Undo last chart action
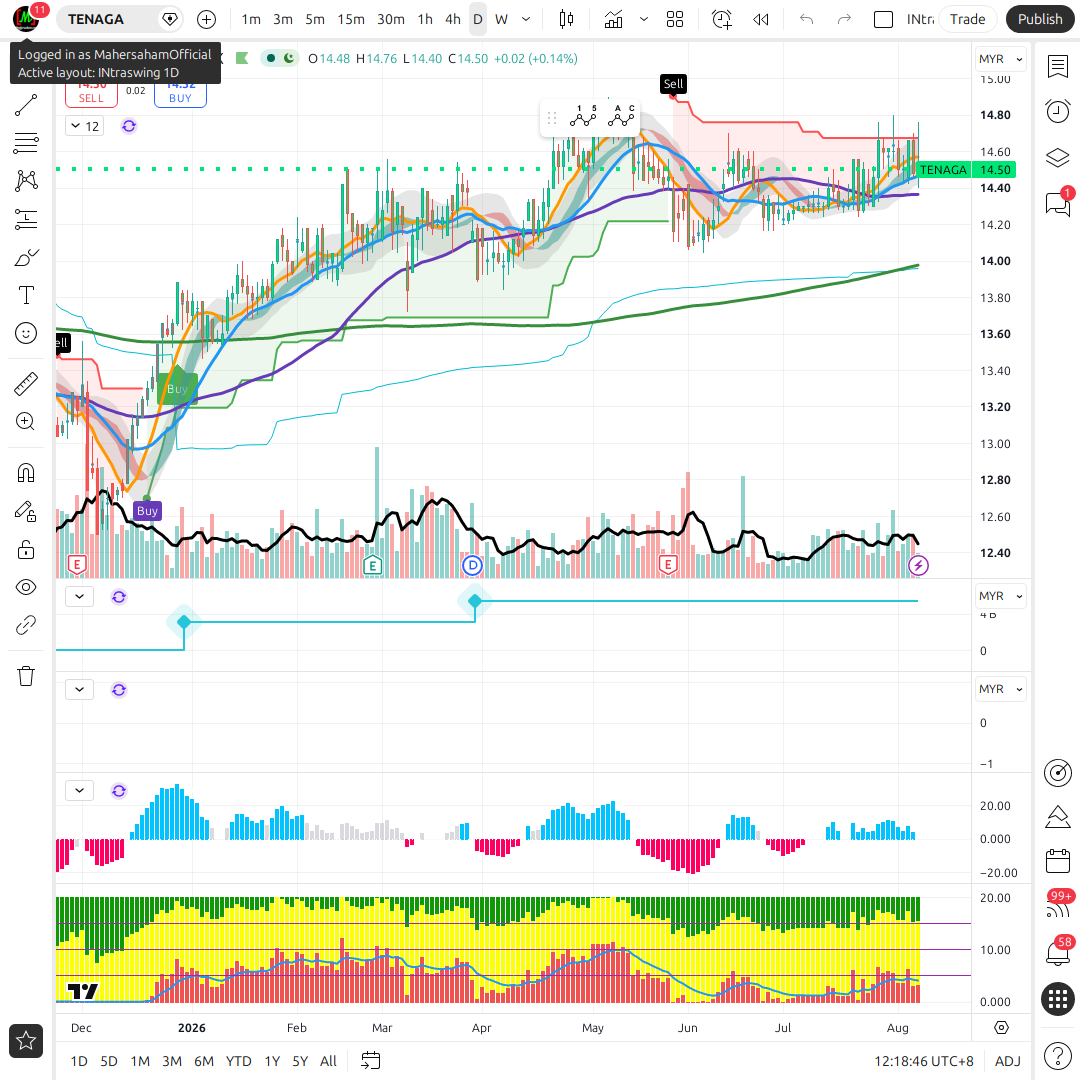 (807, 19)
